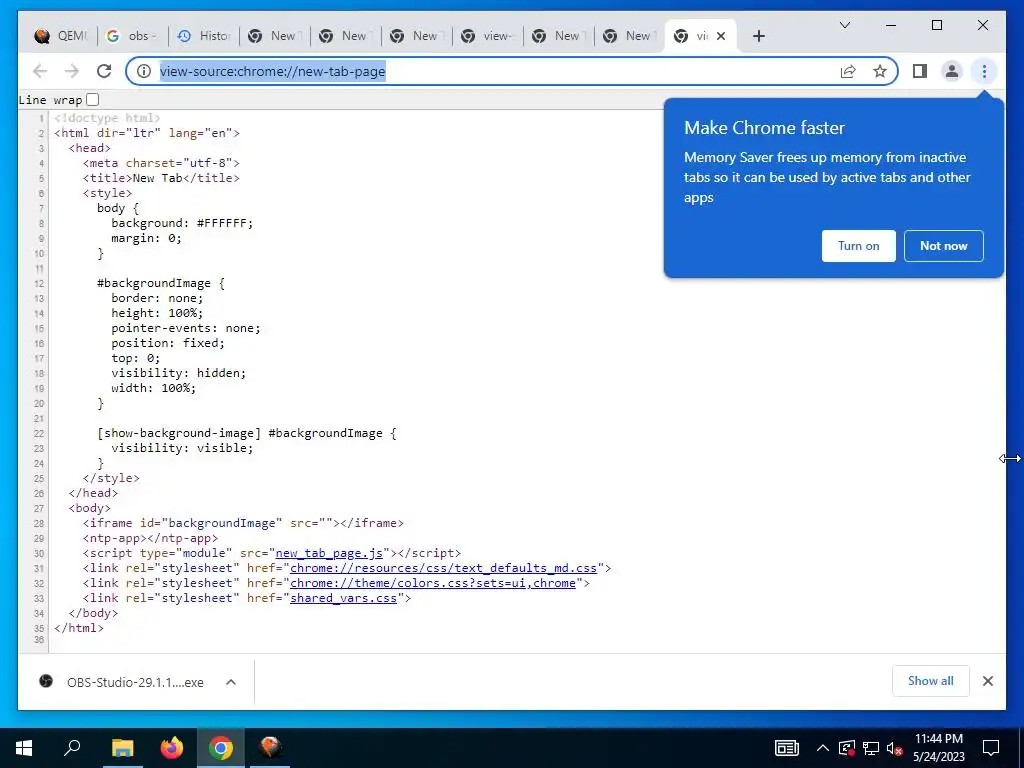Viewport: 1024px width, 768px height.
Task: Open the side panel
Action: [920, 71]
